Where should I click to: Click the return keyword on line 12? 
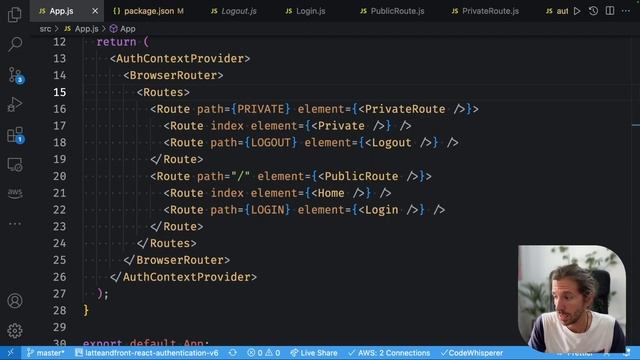pos(116,42)
